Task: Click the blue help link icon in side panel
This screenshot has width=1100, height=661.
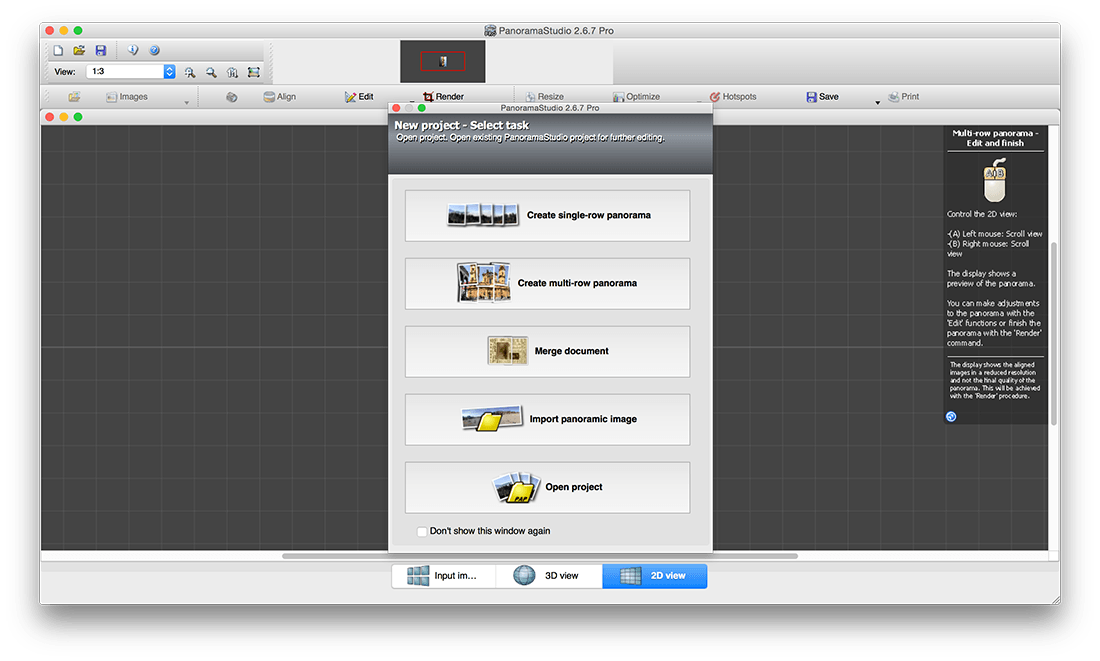Action: [951, 417]
